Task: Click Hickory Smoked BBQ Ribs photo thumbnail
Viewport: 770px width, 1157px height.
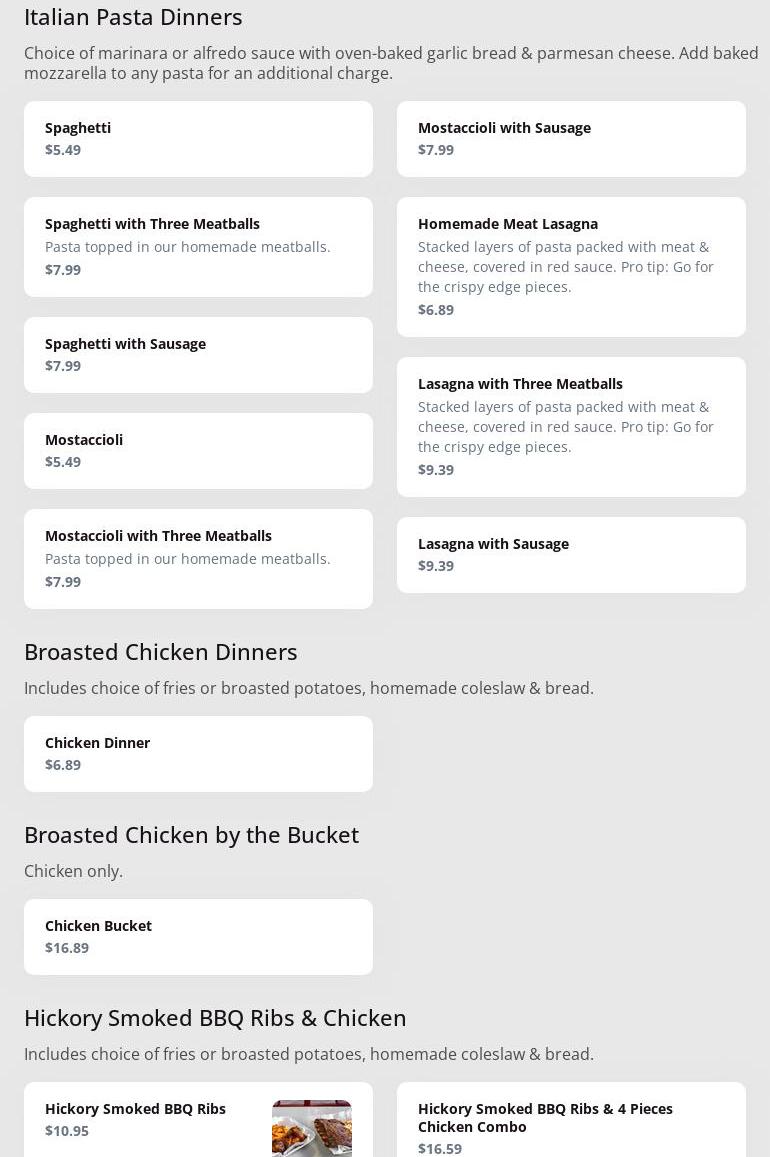Action: click(311, 1129)
